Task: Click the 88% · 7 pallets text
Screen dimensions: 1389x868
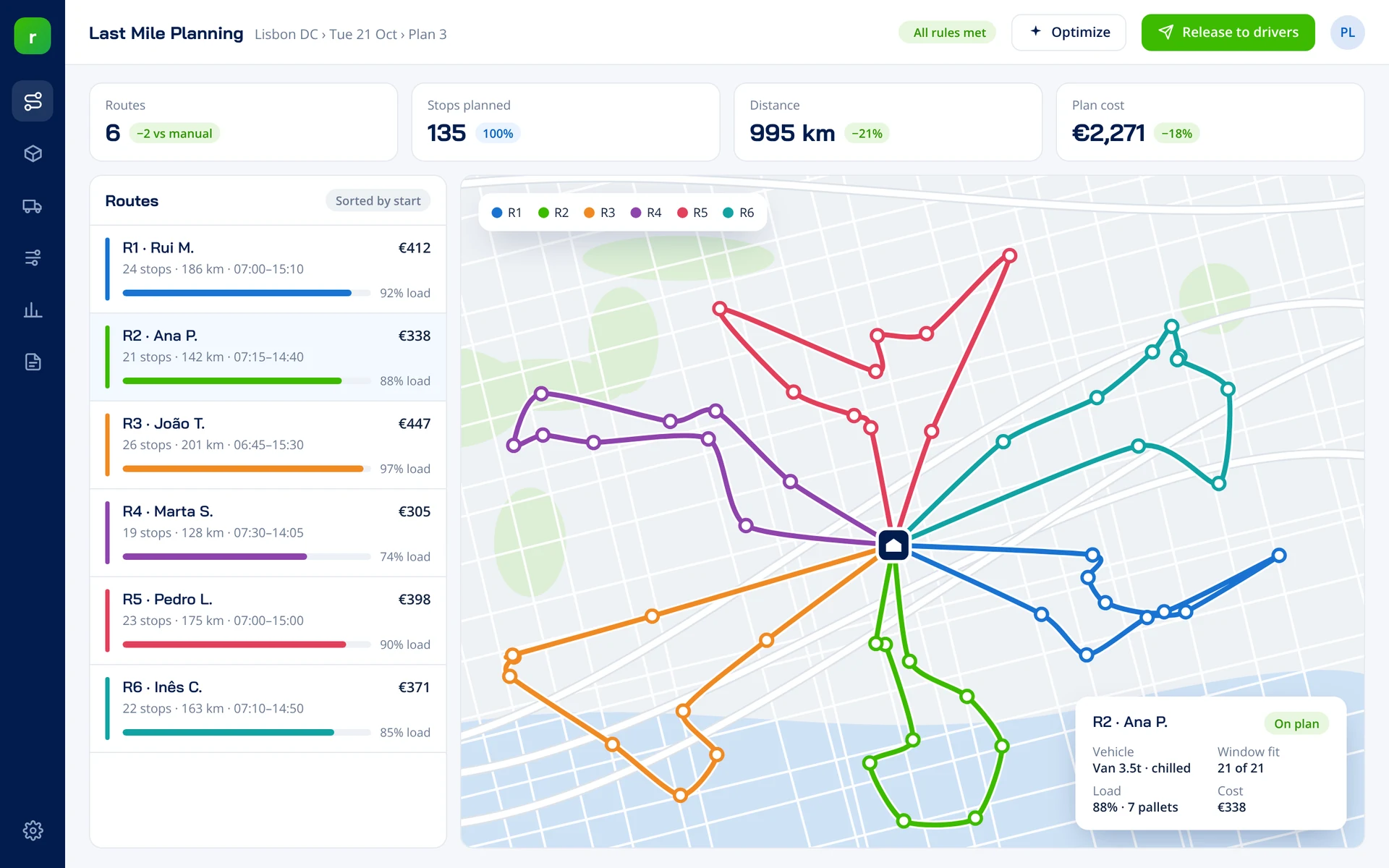Action: [1135, 807]
